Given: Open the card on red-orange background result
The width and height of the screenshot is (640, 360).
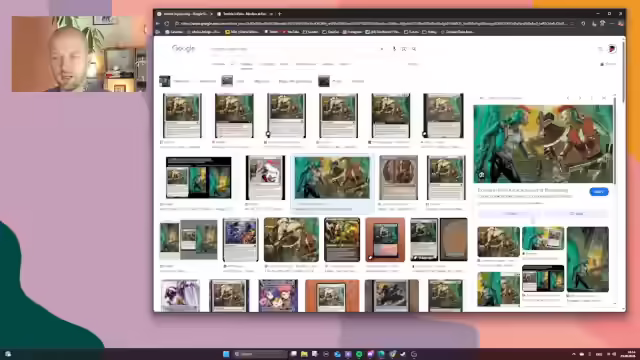Looking at the screenshot, I should tap(385, 240).
